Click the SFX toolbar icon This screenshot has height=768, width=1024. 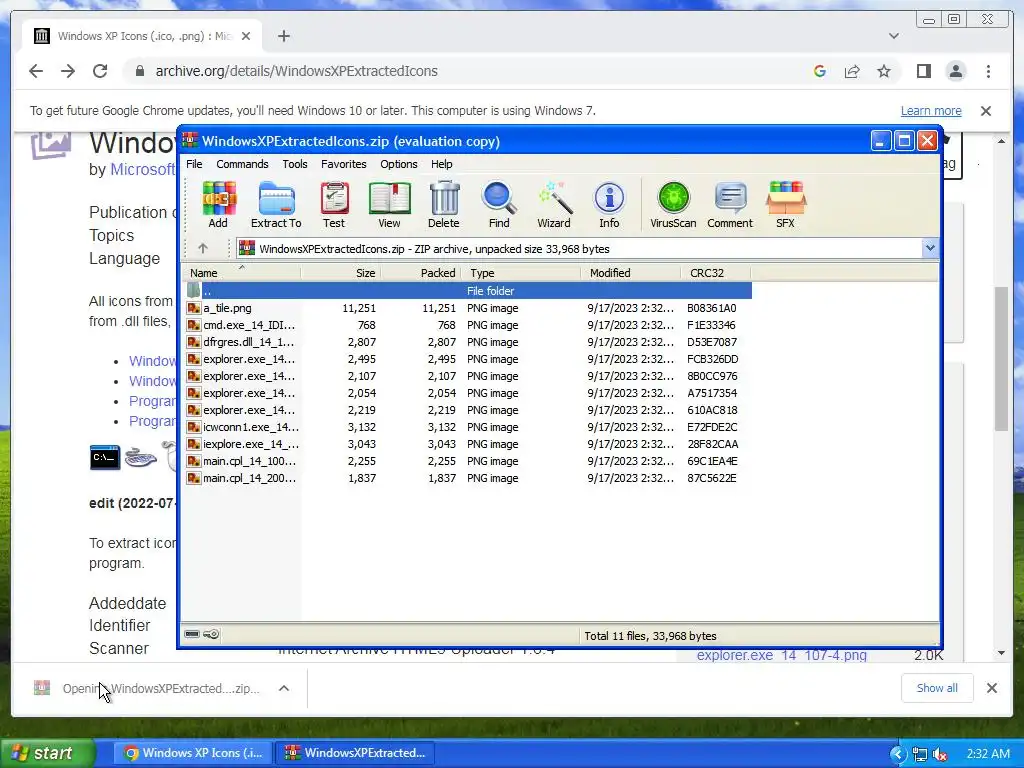click(x=786, y=204)
